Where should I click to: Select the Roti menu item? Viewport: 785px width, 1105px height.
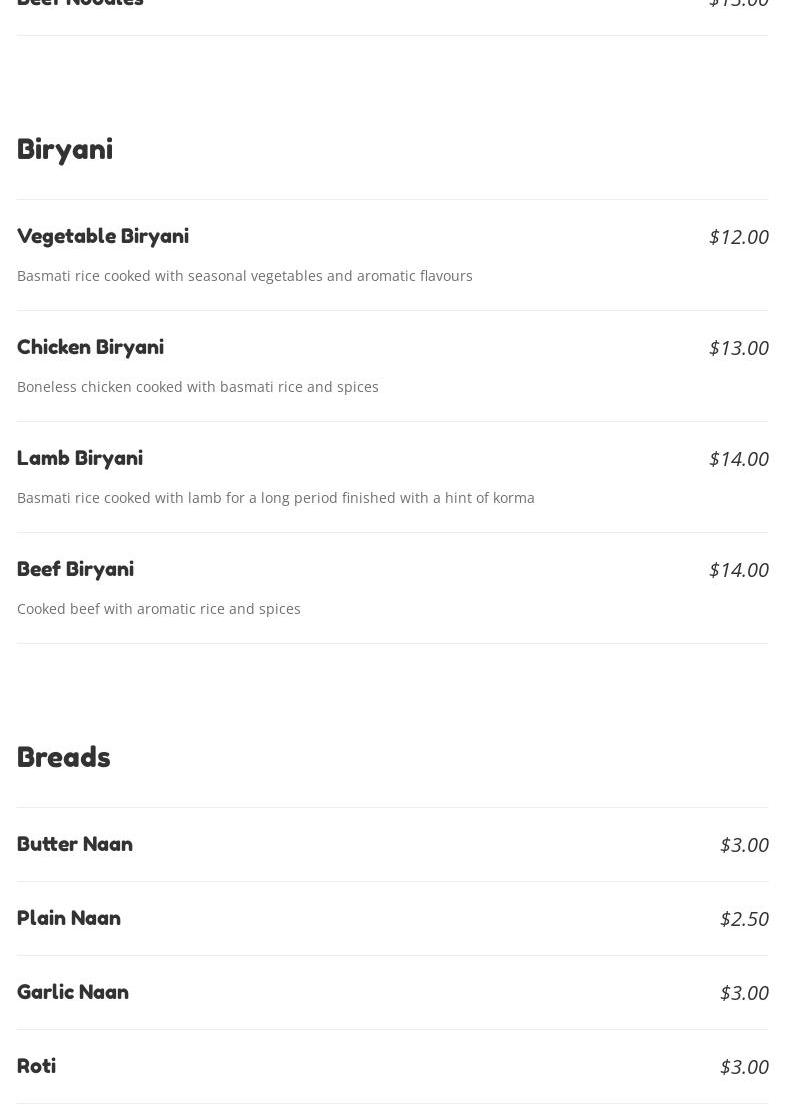point(36,1066)
